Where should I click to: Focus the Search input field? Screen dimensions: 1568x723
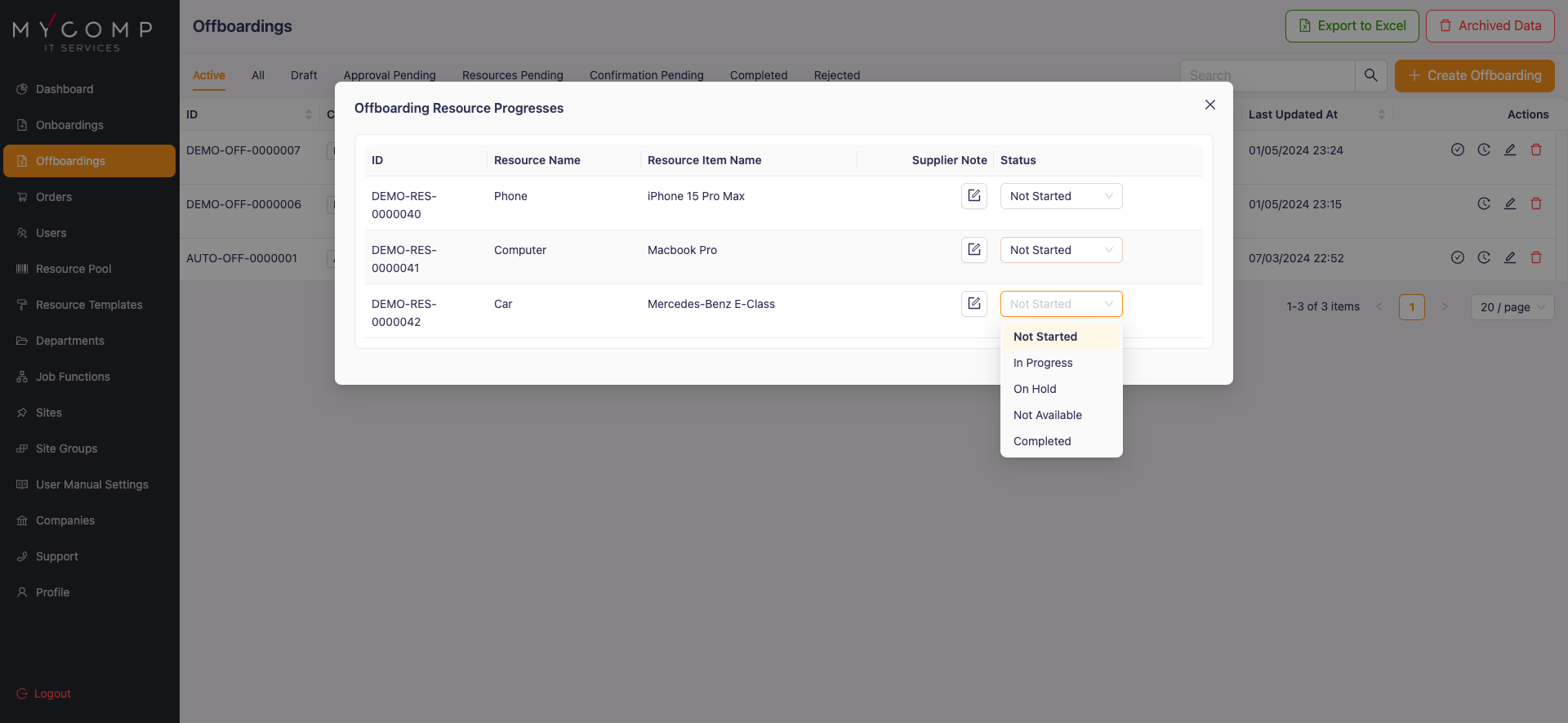tap(1266, 75)
